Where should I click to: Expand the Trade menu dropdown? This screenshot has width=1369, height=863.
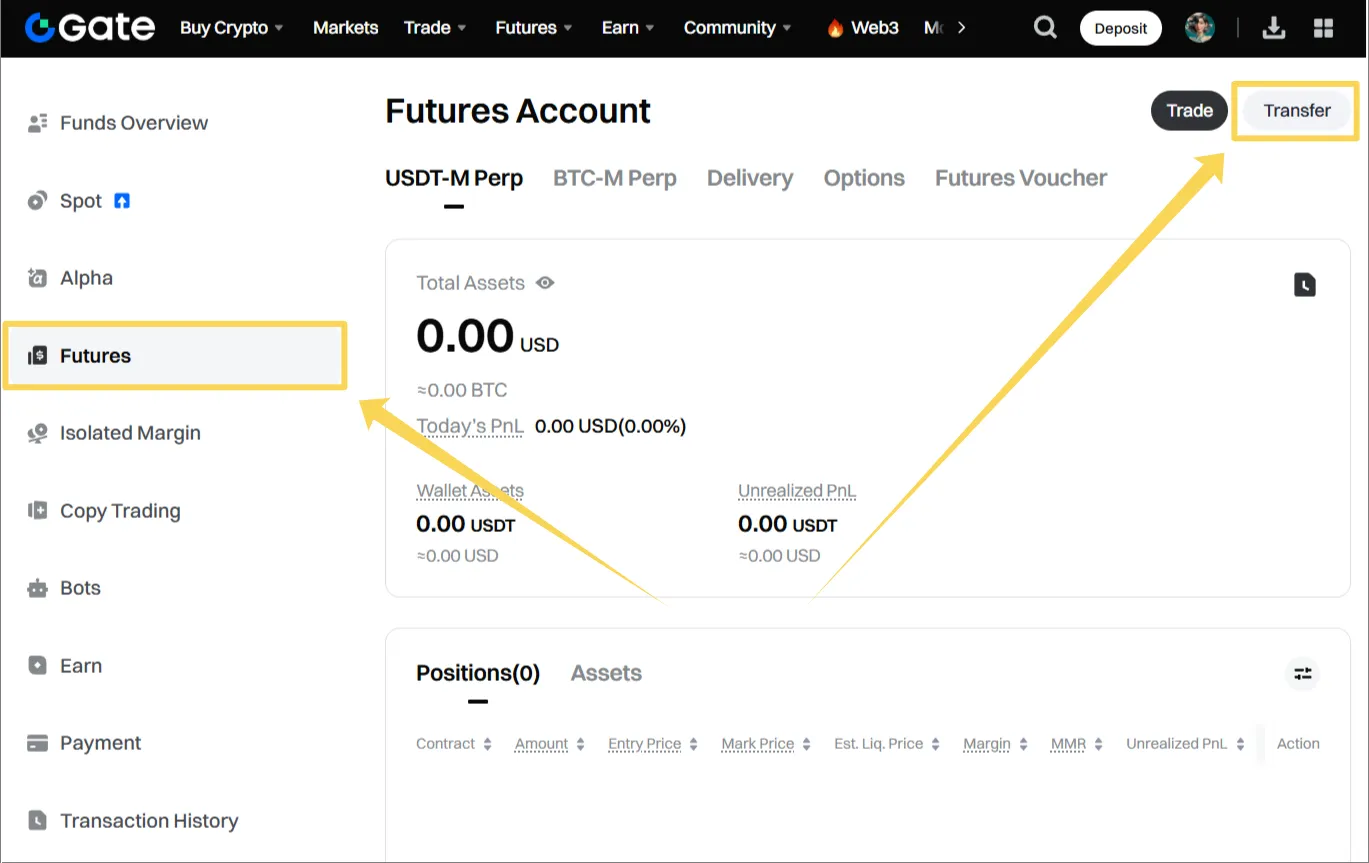coord(435,28)
